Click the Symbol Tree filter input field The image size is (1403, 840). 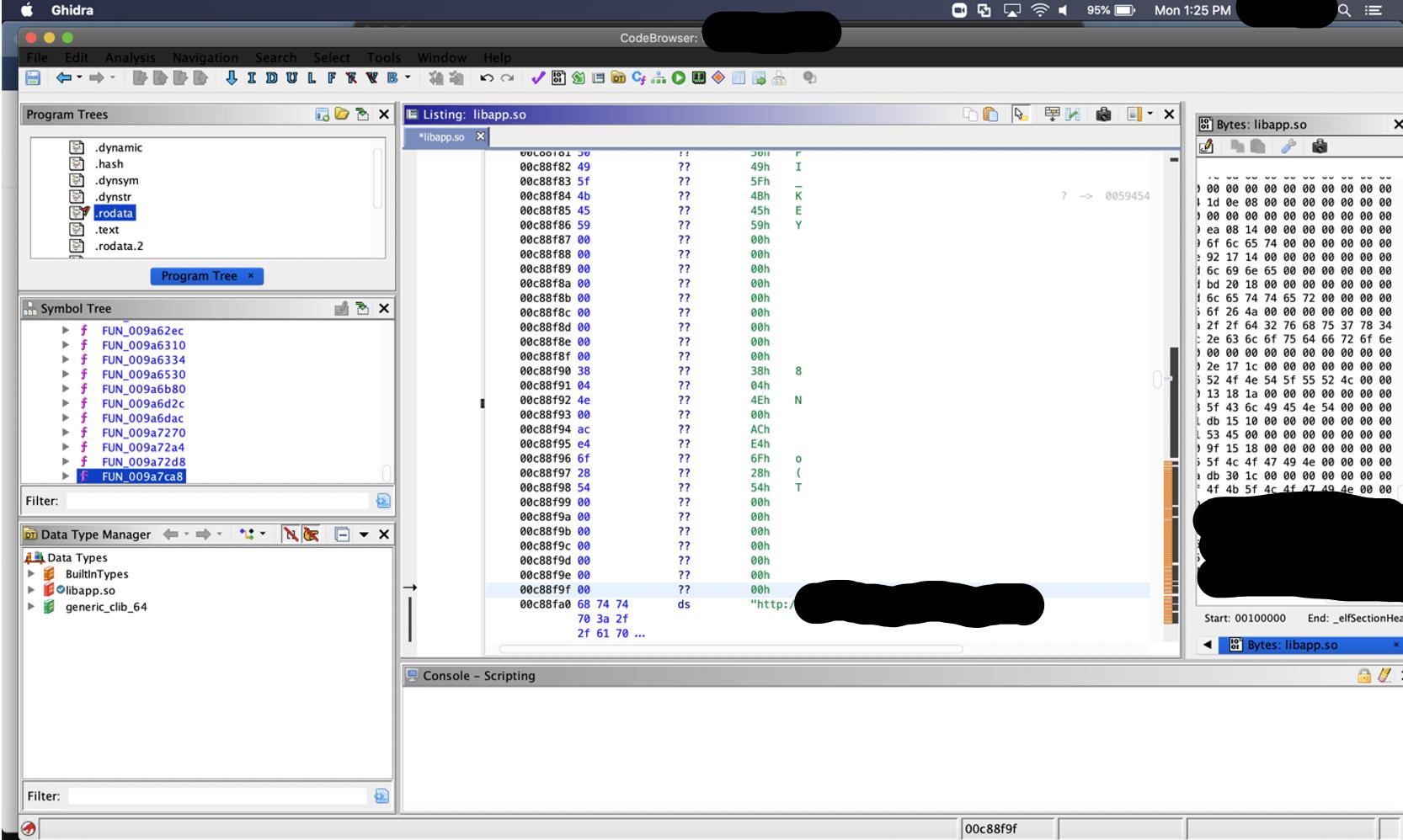click(218, 501)
